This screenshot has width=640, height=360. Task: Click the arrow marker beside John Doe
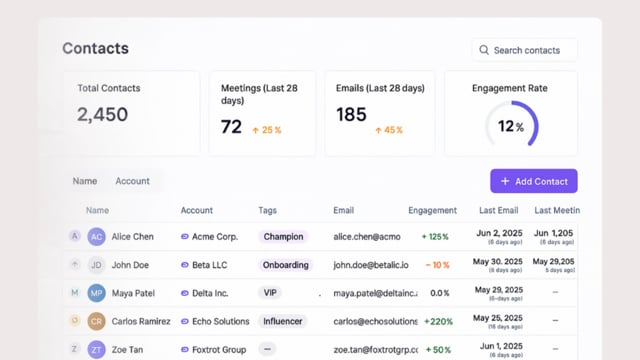(x=75, y=264)
